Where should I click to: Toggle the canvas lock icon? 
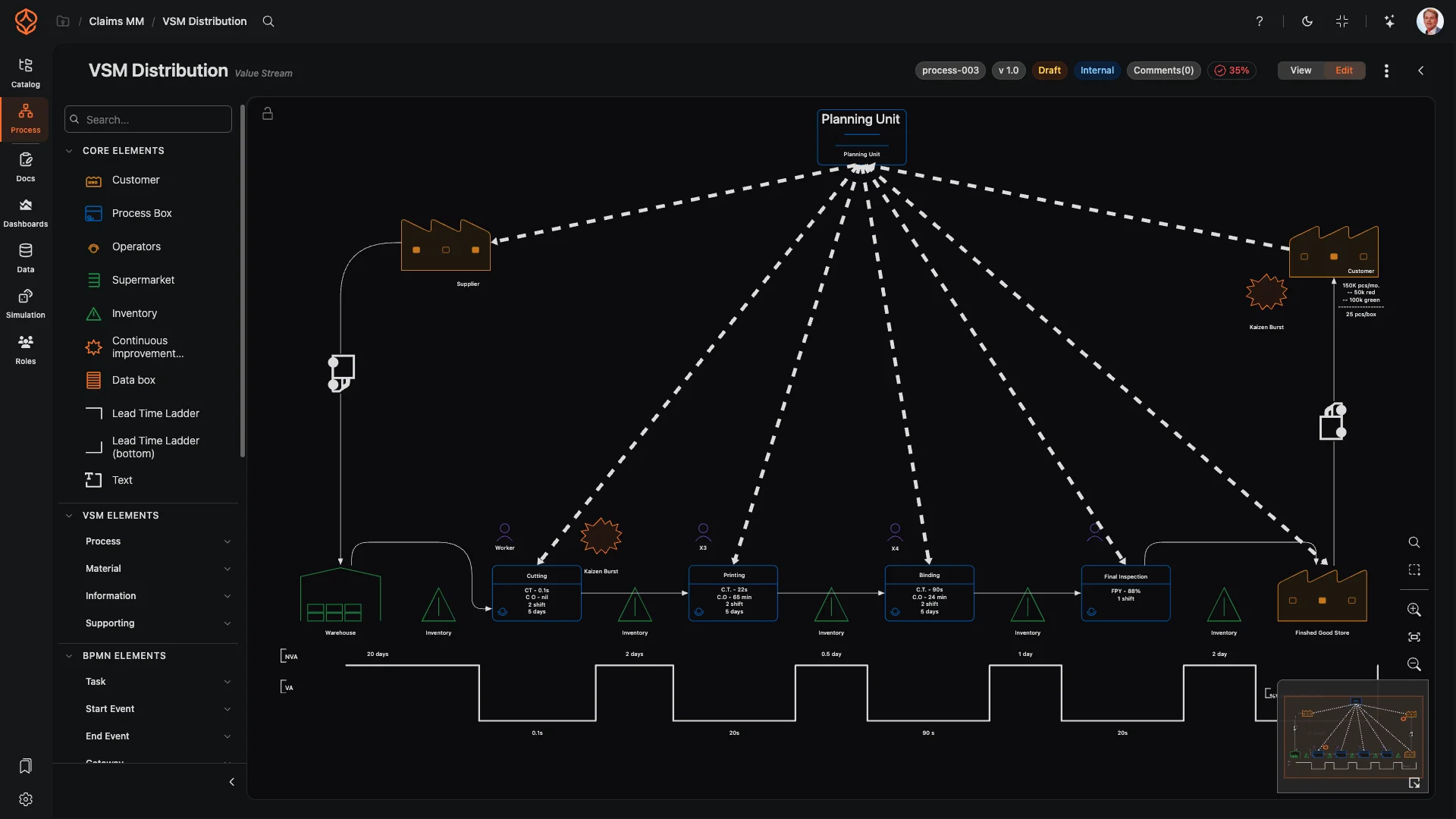[x=268, y=114]
